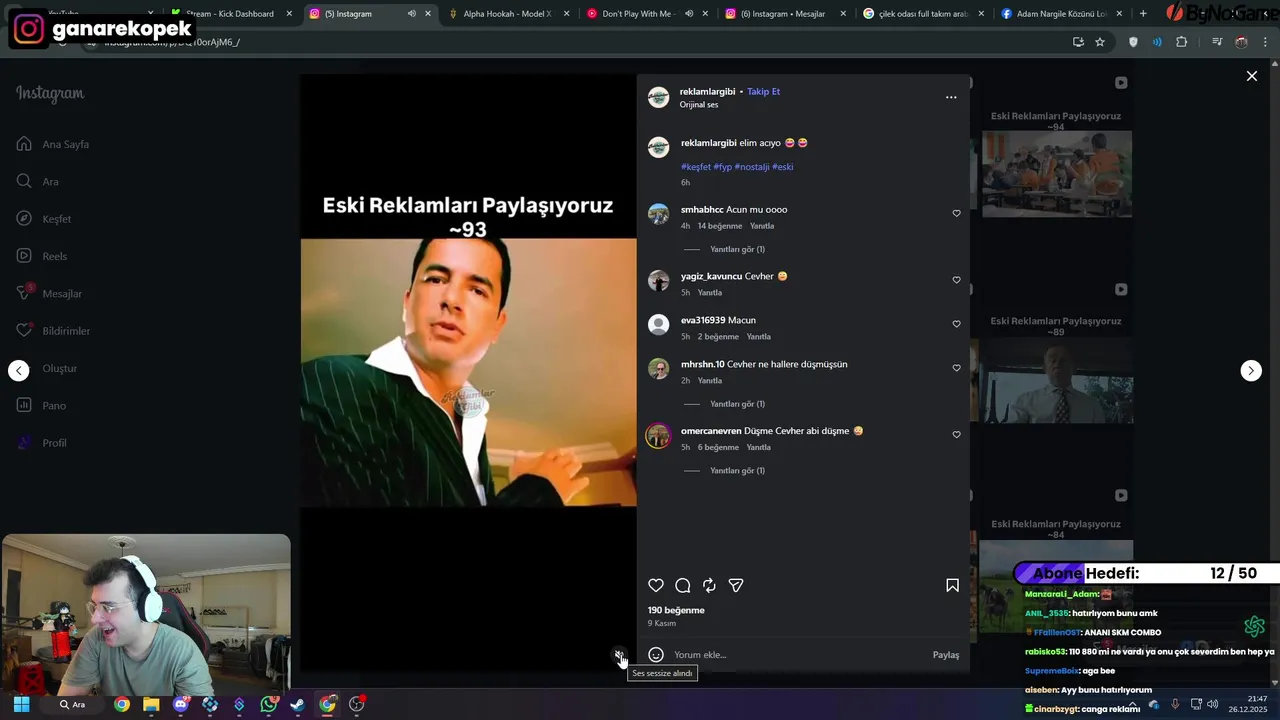The height and width of the screenshot is (720, 1280).
Task: Click Paylaş to post the comment
Action: click(946, 655)
